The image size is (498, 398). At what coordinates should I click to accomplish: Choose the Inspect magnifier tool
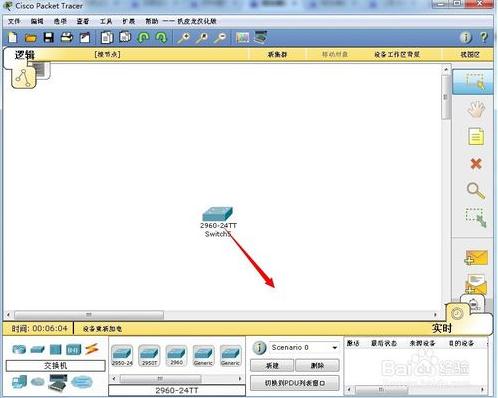(x=476, y=191)
